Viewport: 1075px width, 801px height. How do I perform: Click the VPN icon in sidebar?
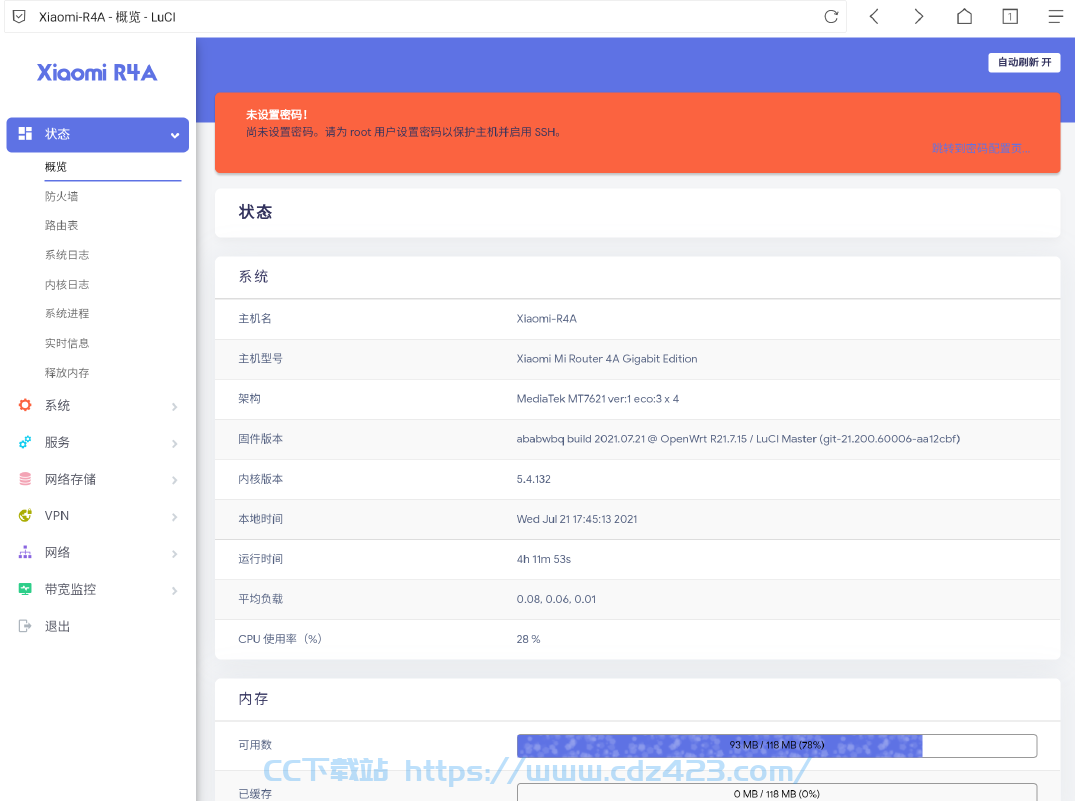click(25, 516)
